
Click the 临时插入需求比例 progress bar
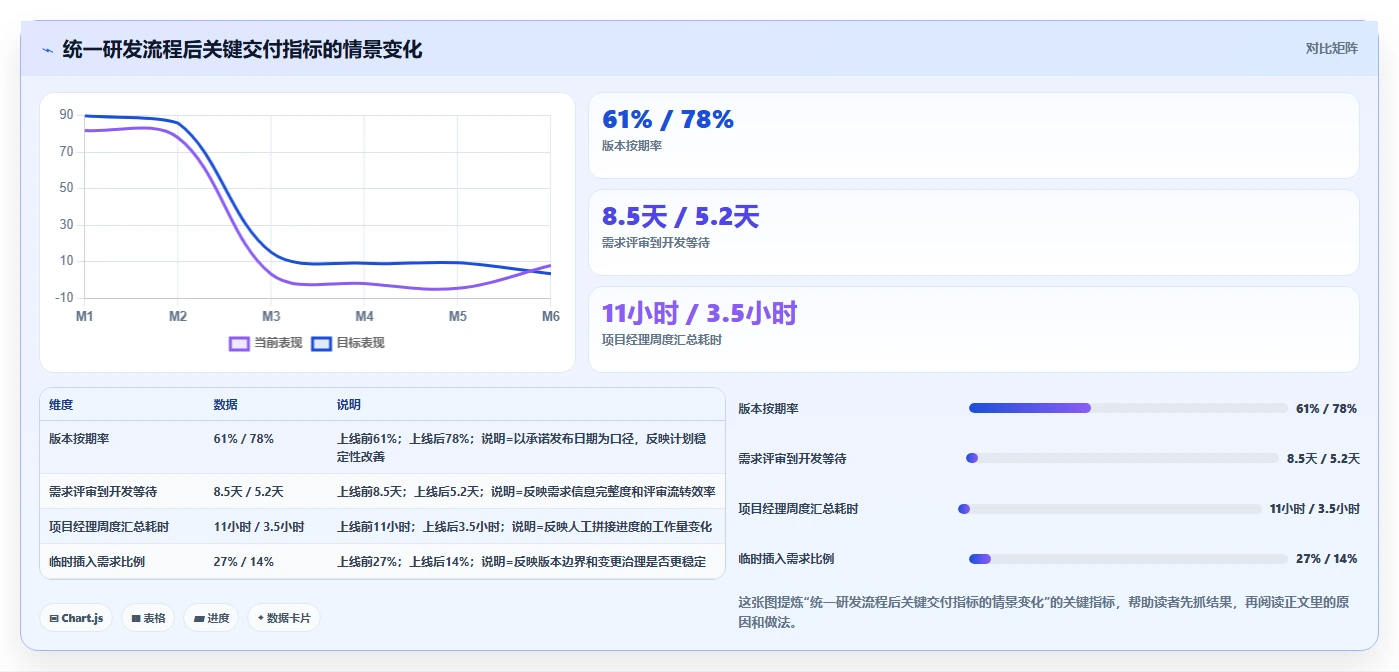pos(1128,559)
